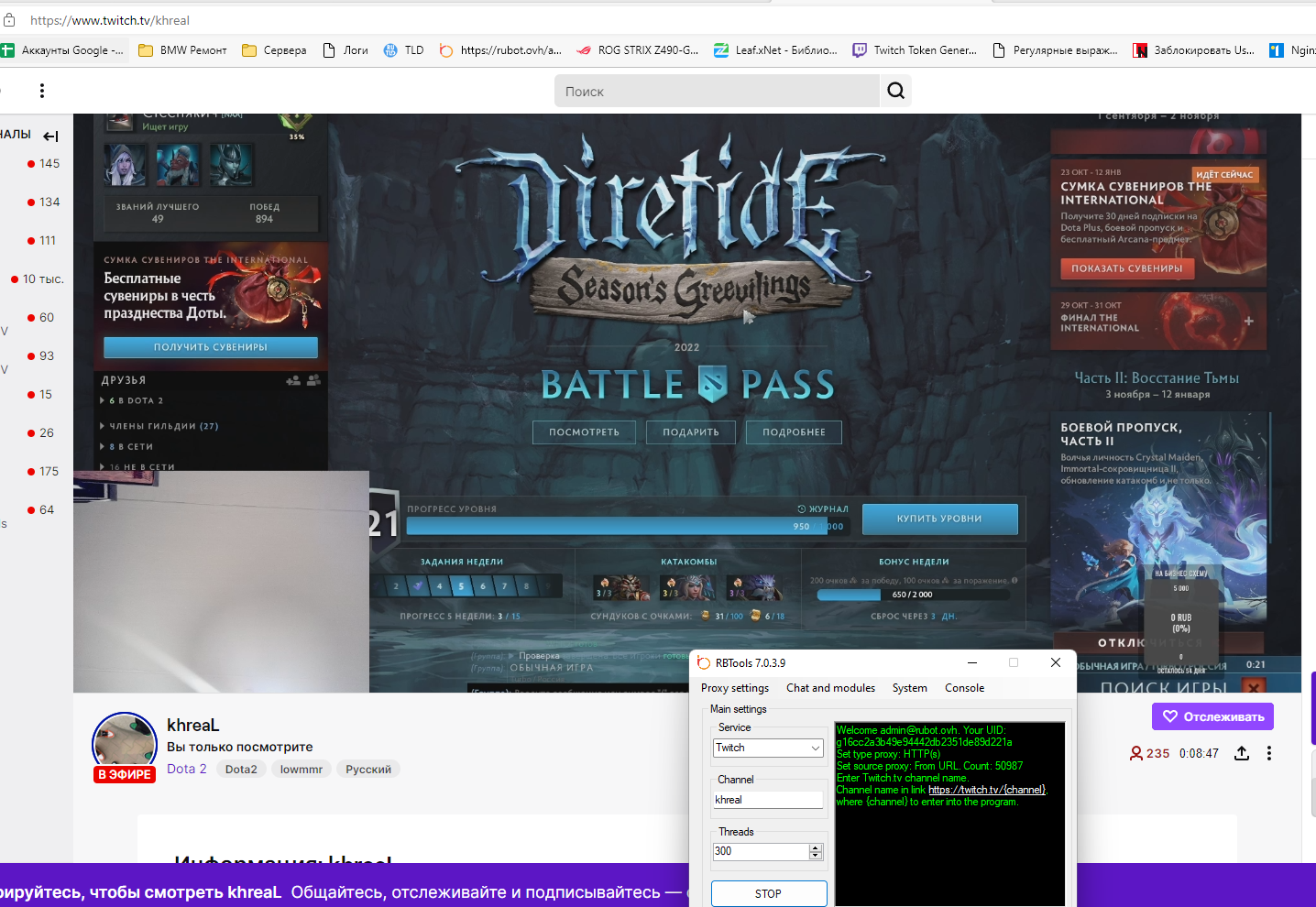Switch to the Console menu

964,688
